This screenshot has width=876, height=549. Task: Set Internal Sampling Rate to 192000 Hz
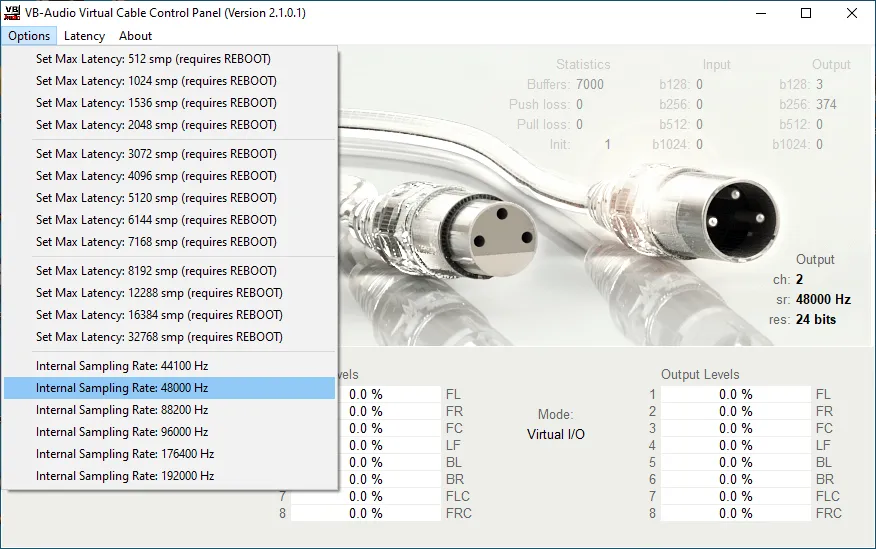coord(125,476)
